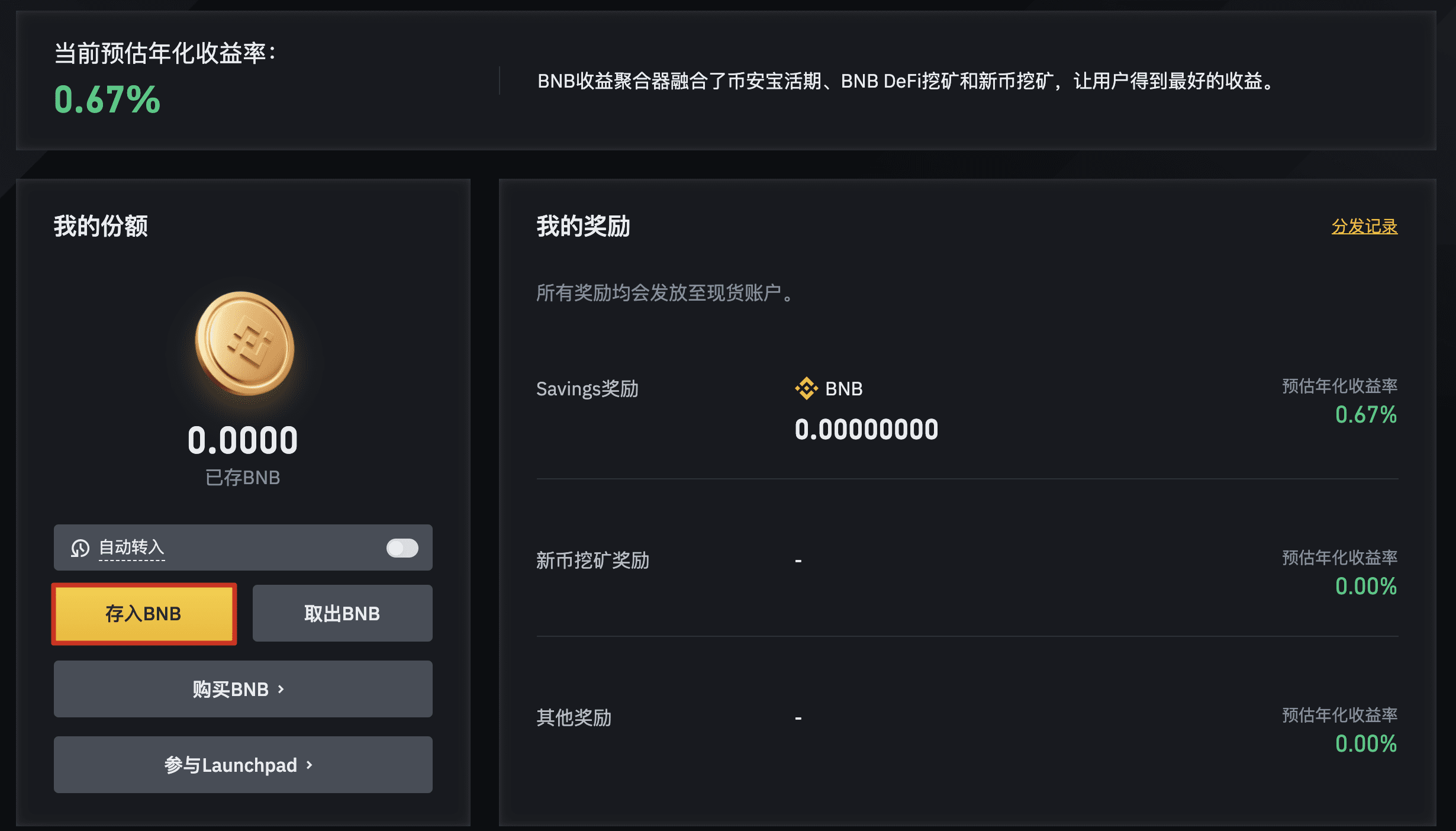1456x831 pixels.
Task: Click the 自动转入 dotted-underline label
Action: (x=131, y=548)
